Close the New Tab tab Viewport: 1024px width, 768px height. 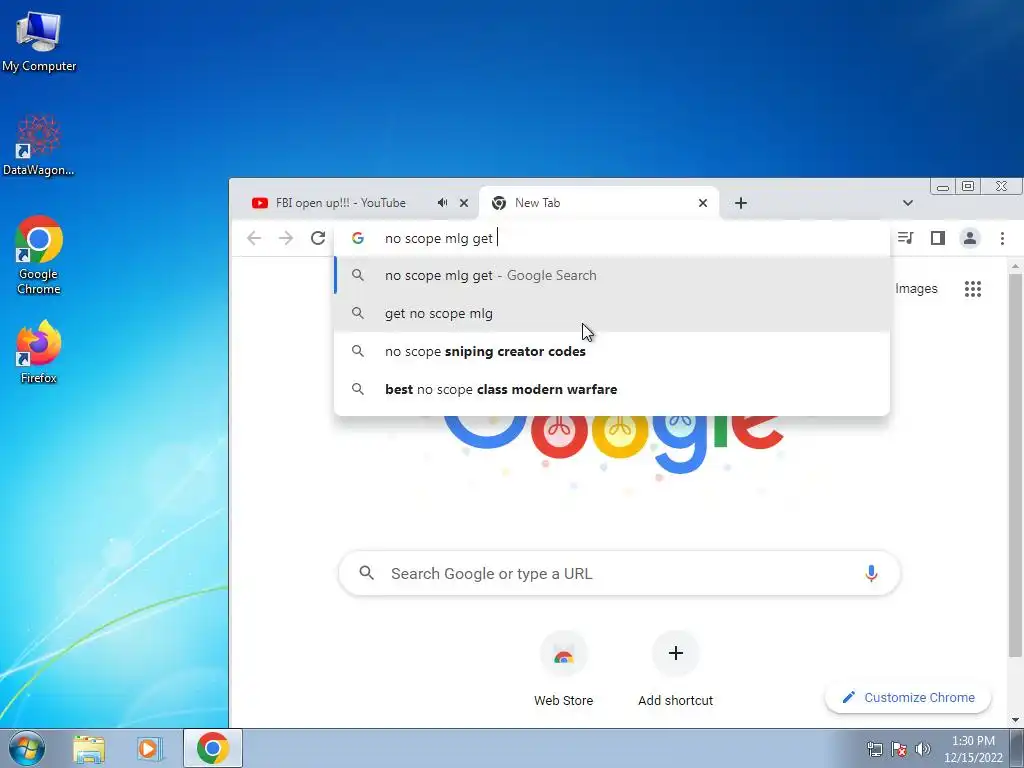tap(703, 203)
